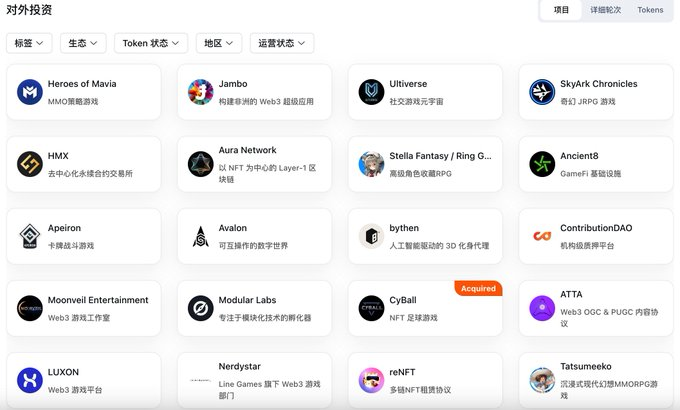The height and width of the screenshot is (410, 680).
Task: Click the Modular Labs project name
Action: coord(247,300)
